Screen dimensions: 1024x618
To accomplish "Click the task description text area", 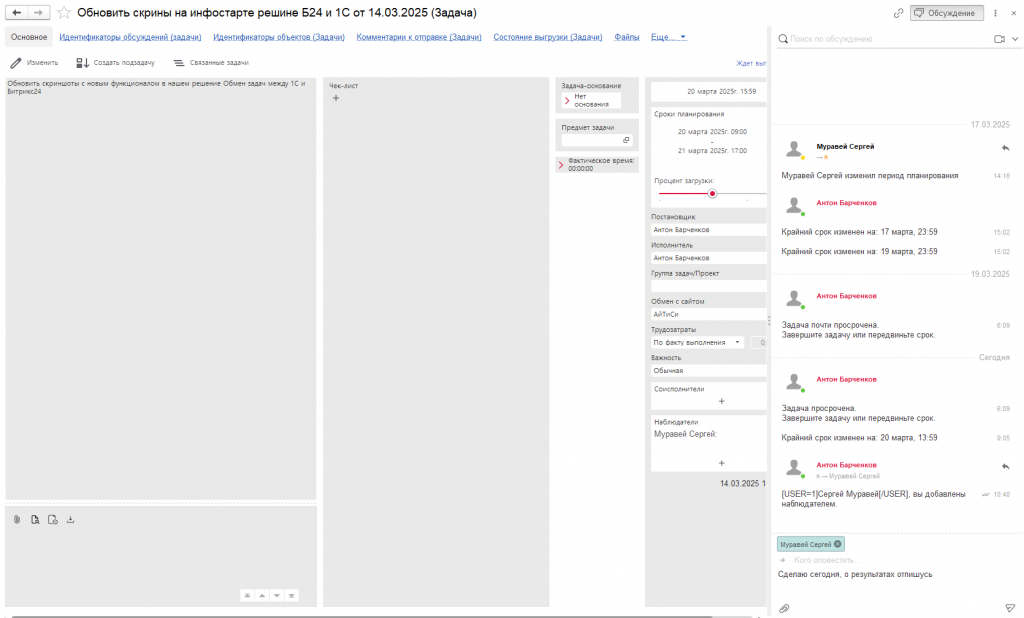I will pos(161,288).
